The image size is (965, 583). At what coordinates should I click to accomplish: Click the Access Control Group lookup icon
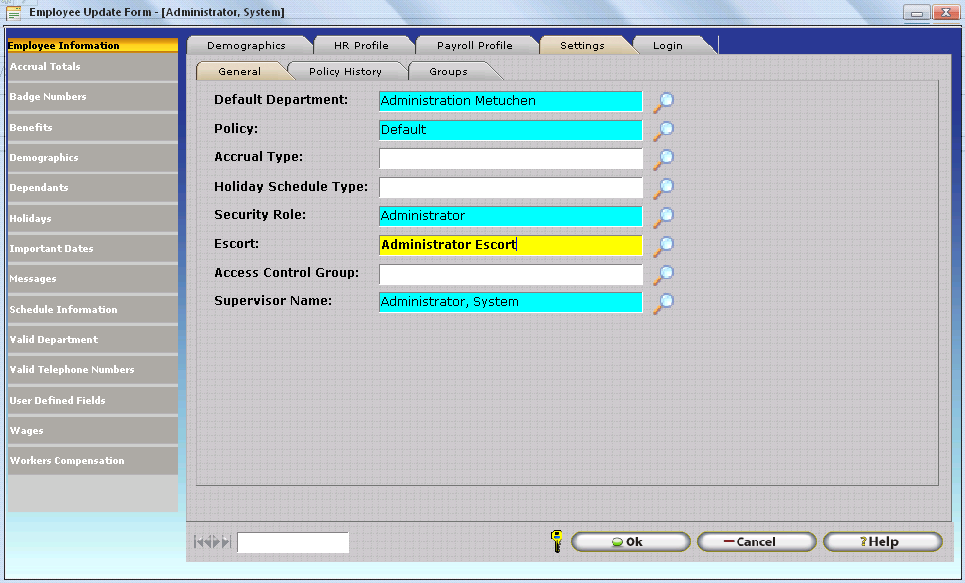point(664,274)
